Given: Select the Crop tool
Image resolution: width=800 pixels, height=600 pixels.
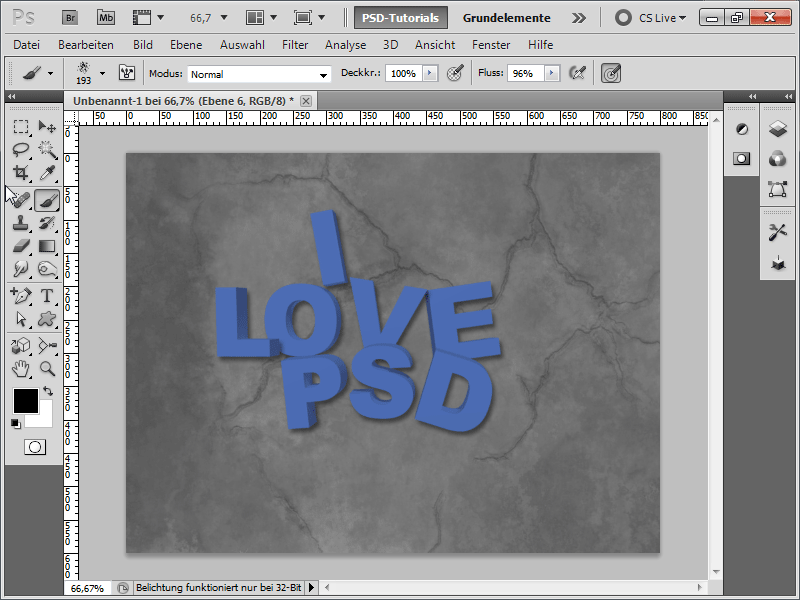Looking at the screenshot, I should coord(21,174).
